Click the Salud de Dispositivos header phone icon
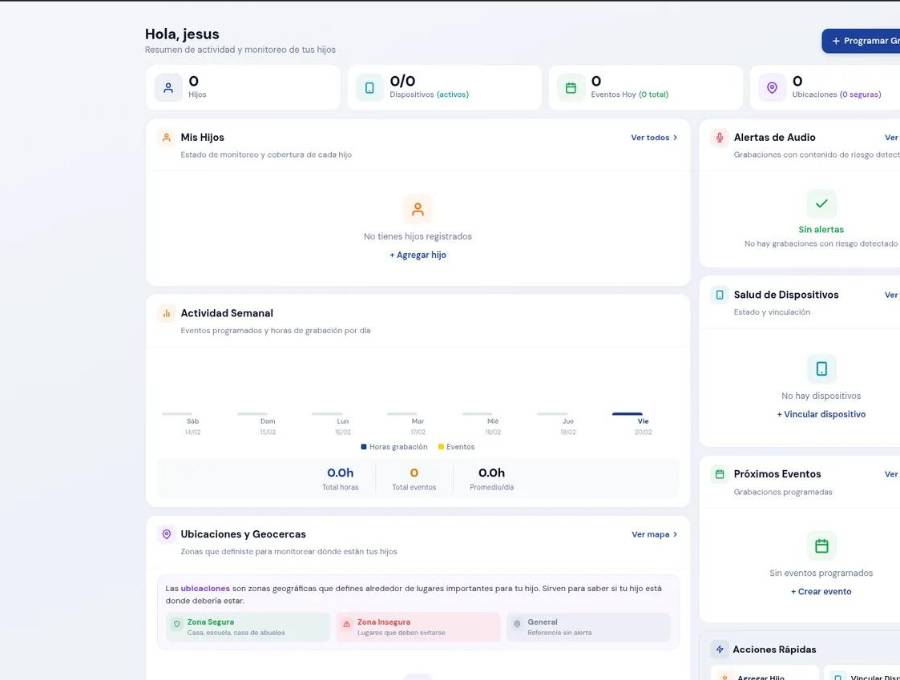This screenshot has width=900, height=680. pos(719,295)
